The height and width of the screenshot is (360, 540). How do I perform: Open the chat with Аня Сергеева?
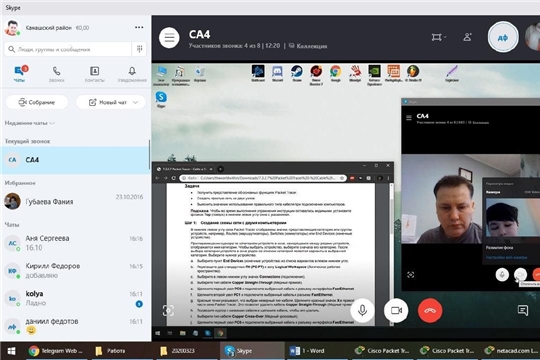pos(75,243)
